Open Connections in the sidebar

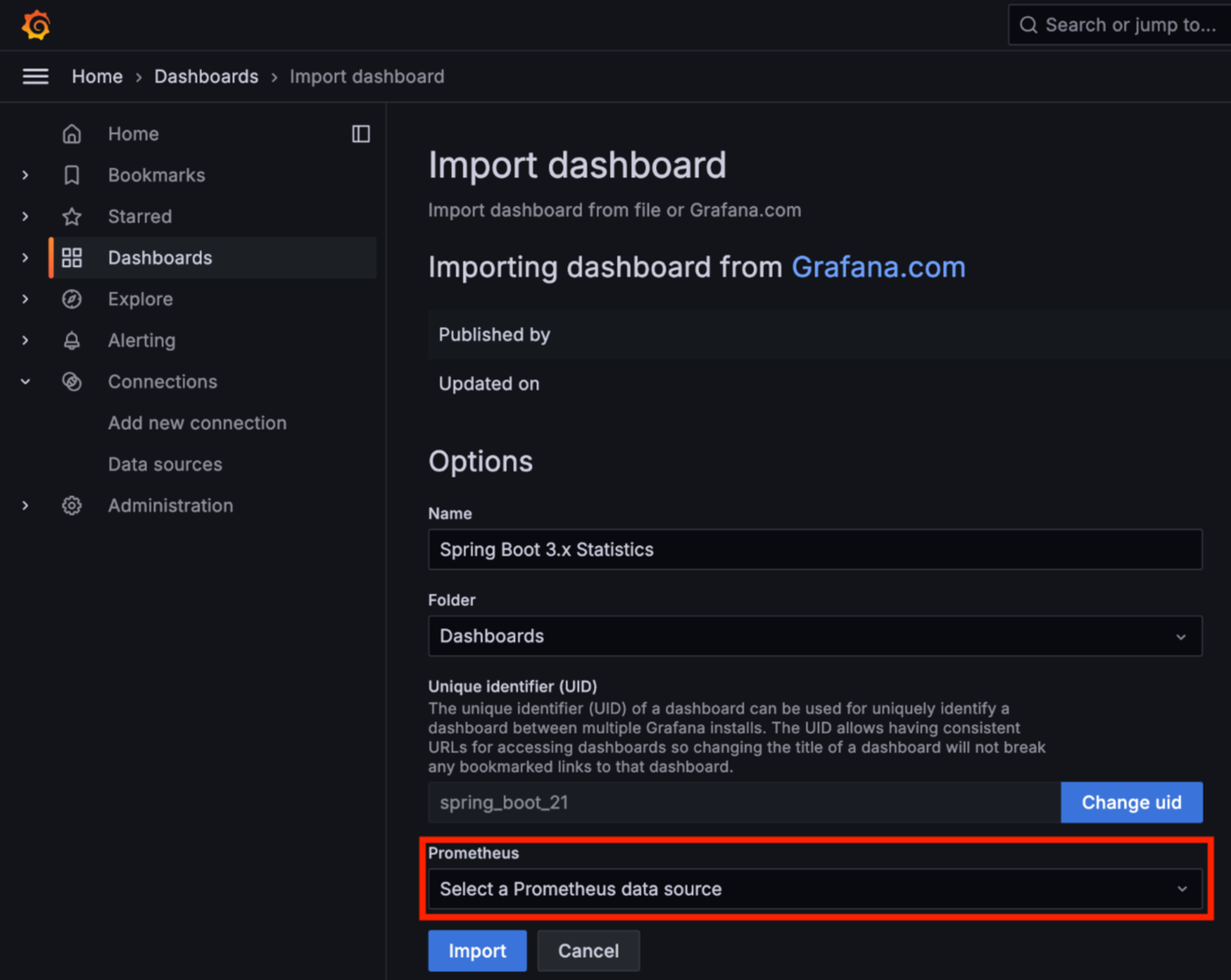pyautogui.click(x=162, y=382)
